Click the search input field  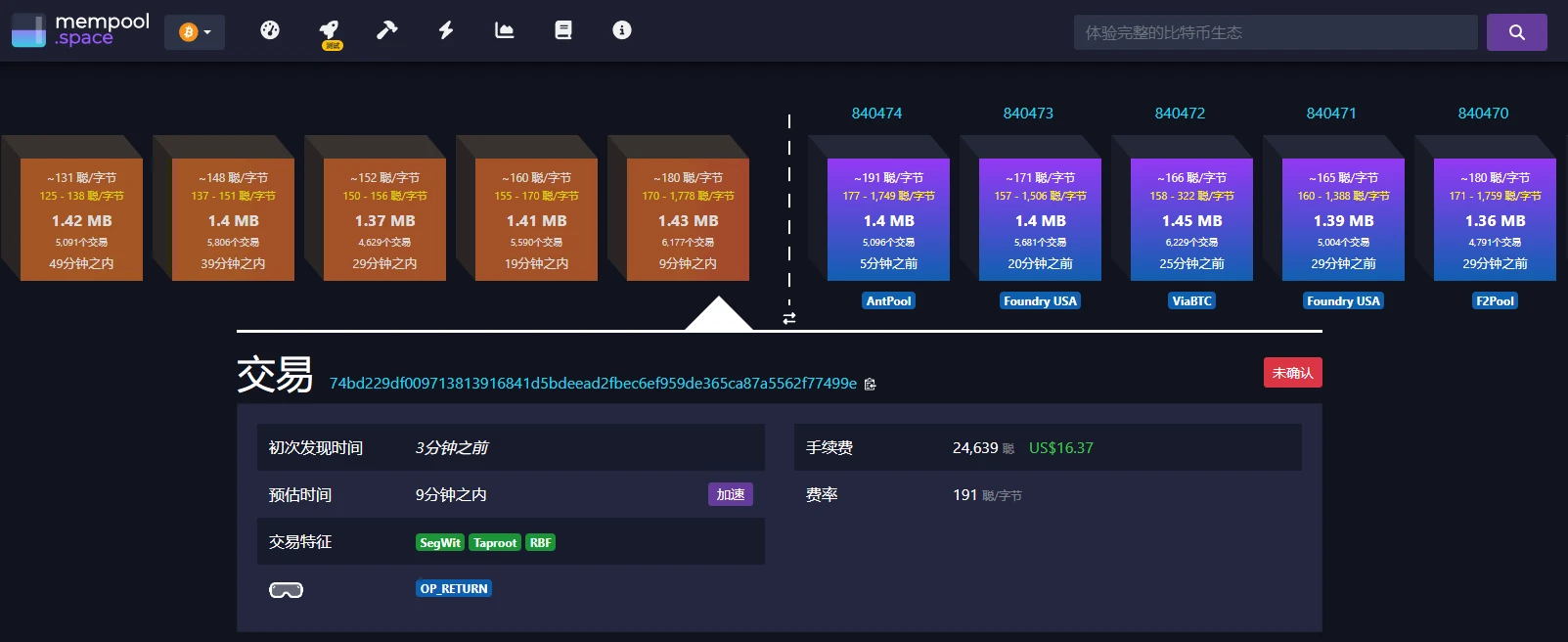1275,32
